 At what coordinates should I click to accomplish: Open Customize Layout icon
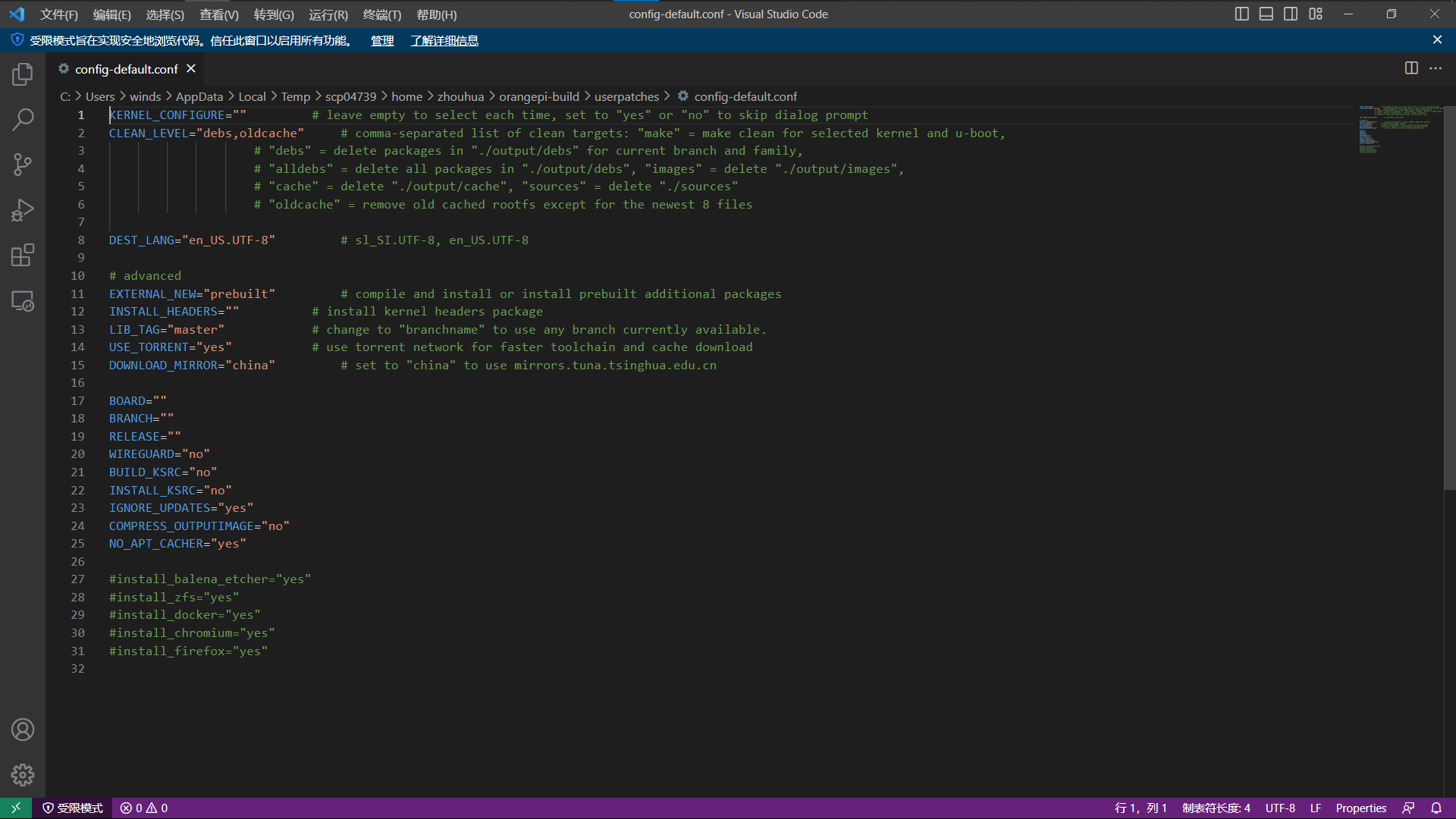(1316, 14)
